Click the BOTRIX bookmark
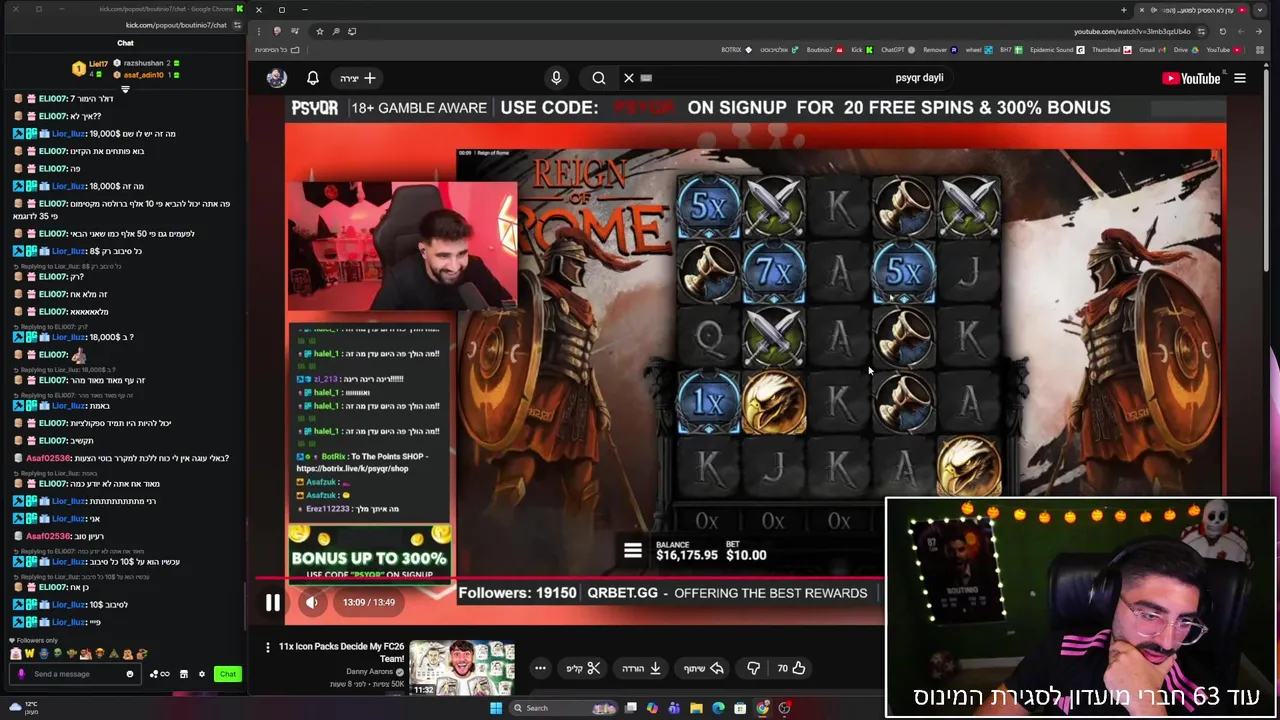Viewport: 1280px width, 720px height. click(736, 50)
